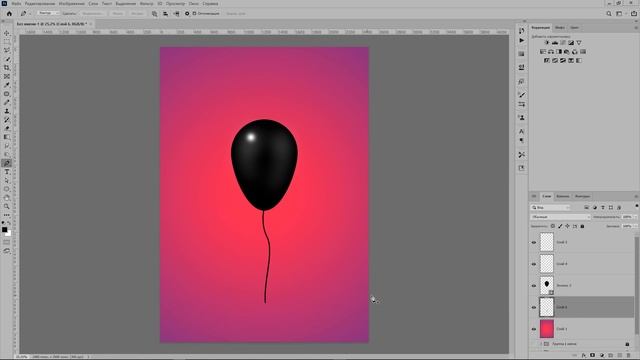
Task: Open the workspace switcher at top right
Action: (619, 13)
